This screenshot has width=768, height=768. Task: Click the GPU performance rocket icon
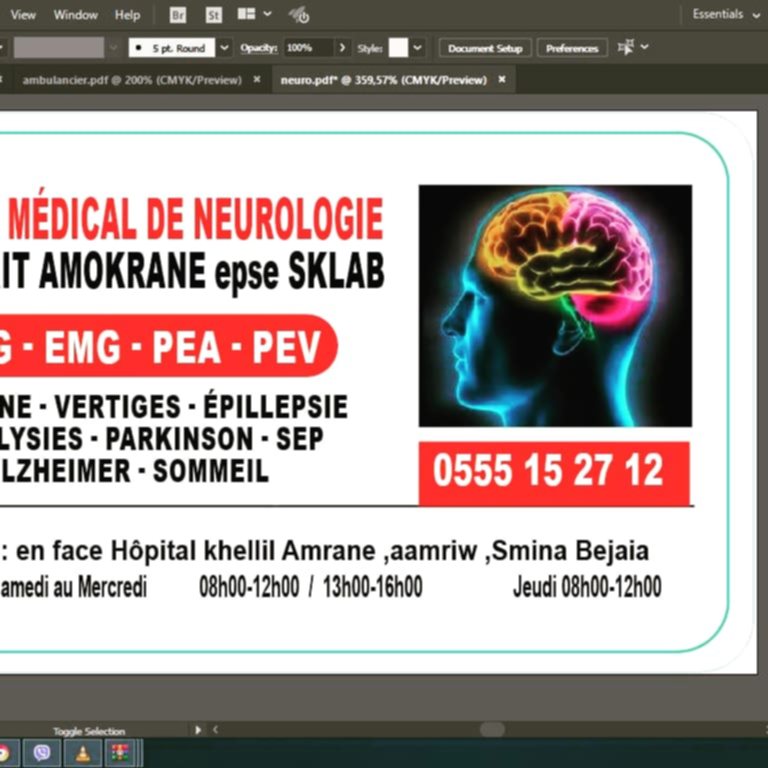[x=298, y=15]
